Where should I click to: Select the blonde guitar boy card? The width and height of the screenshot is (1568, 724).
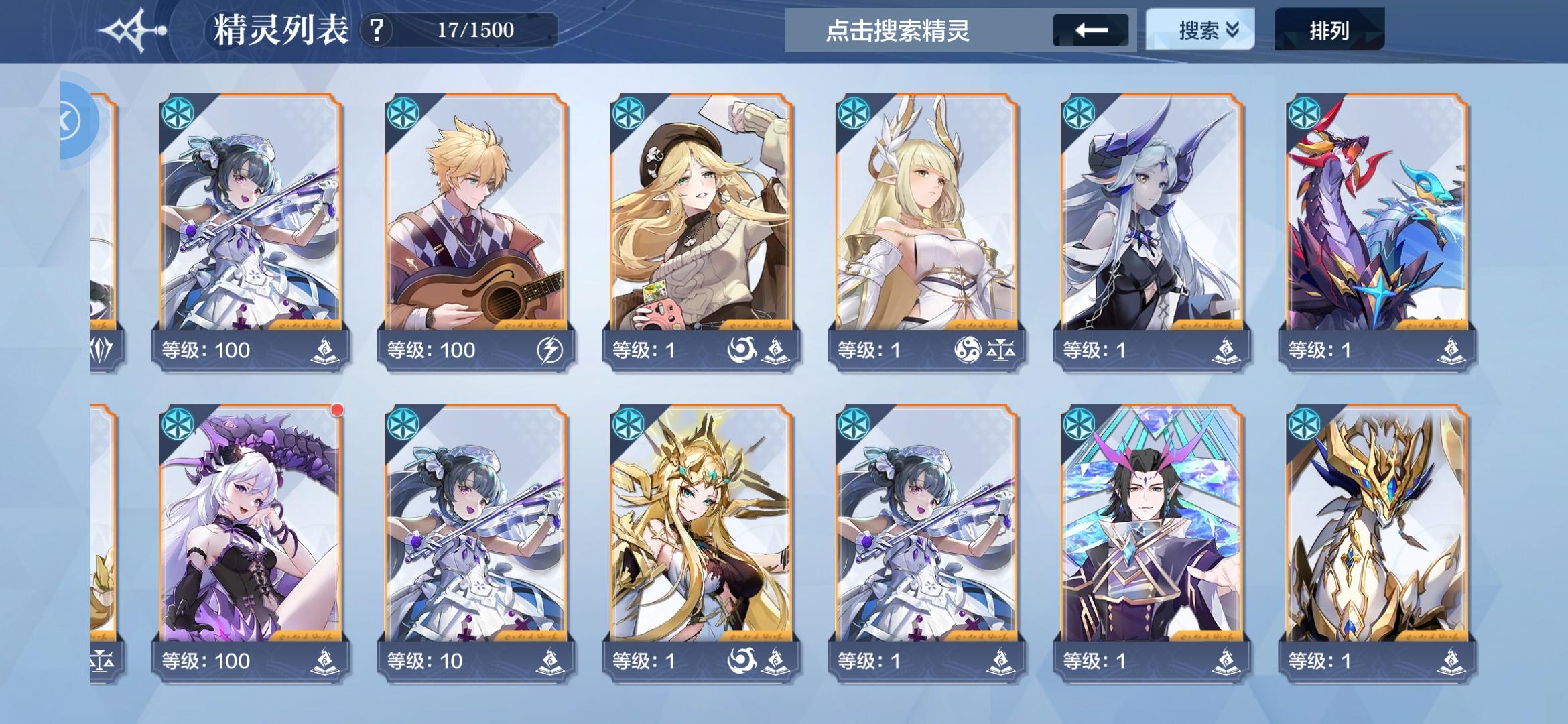pyautogui.click(x=476, y=231)
